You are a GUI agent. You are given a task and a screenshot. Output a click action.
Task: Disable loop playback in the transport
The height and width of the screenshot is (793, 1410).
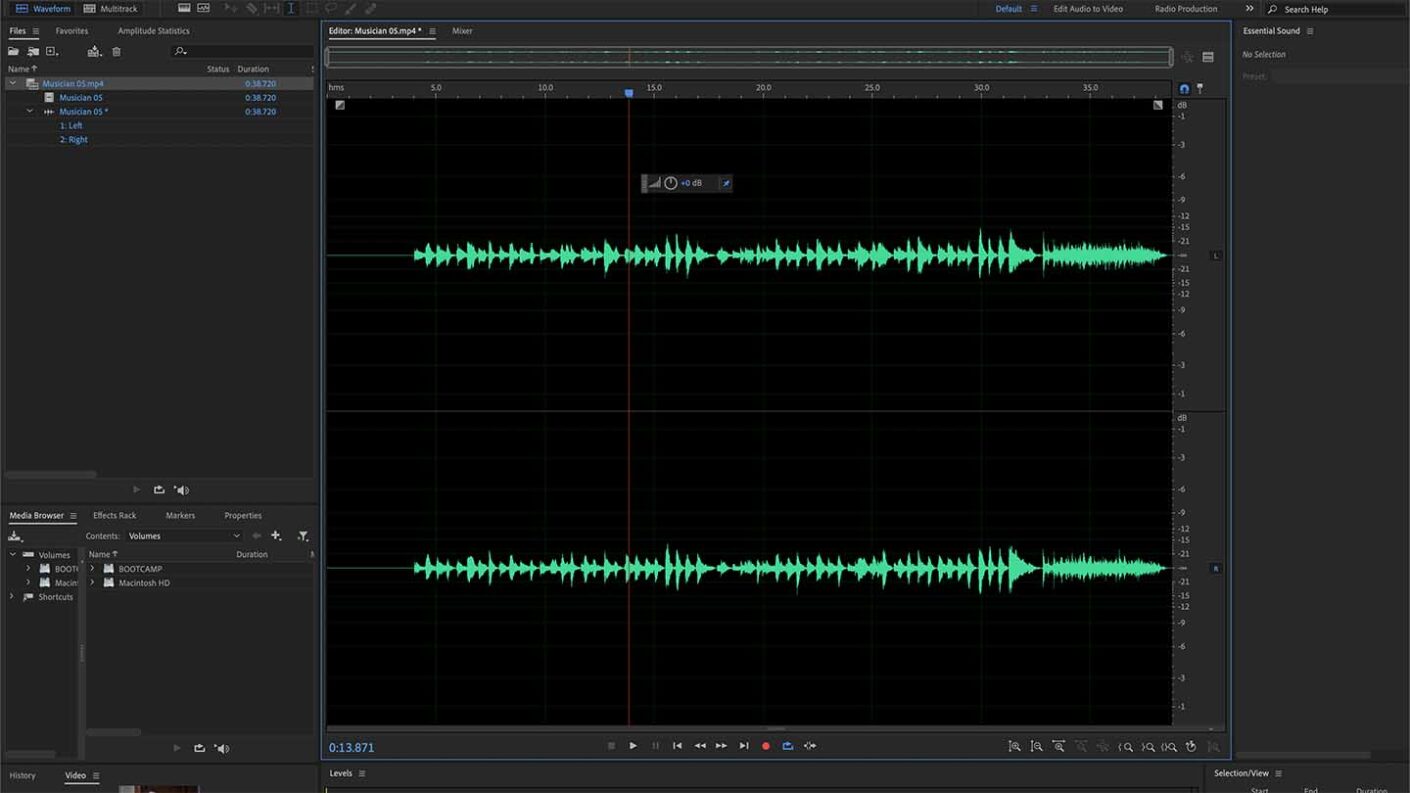(x=787, y=745)
